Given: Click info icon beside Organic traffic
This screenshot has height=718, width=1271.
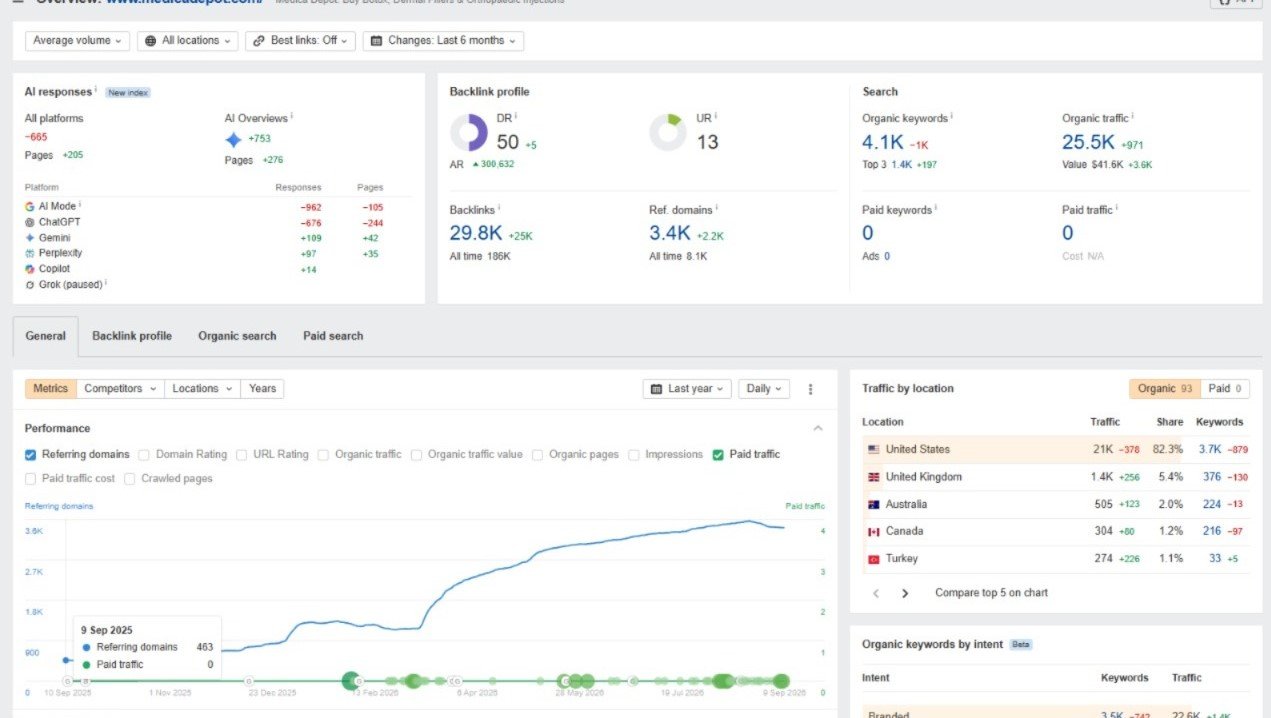Looking at the screenshot, I should pyautogui.click(x=1132, y=117).
